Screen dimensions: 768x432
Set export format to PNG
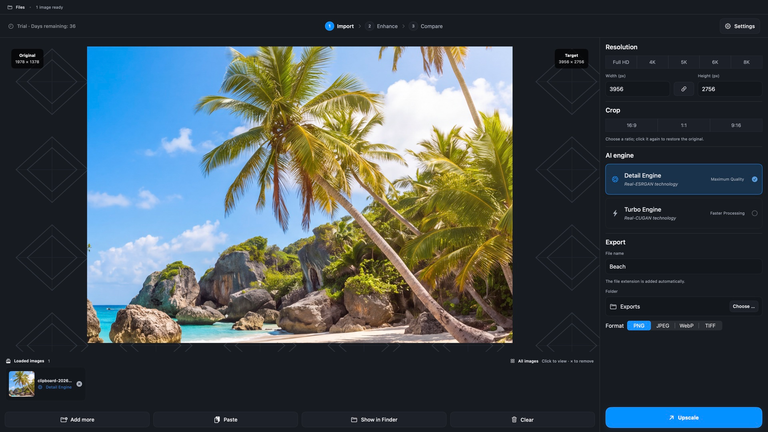click(639, 326)
